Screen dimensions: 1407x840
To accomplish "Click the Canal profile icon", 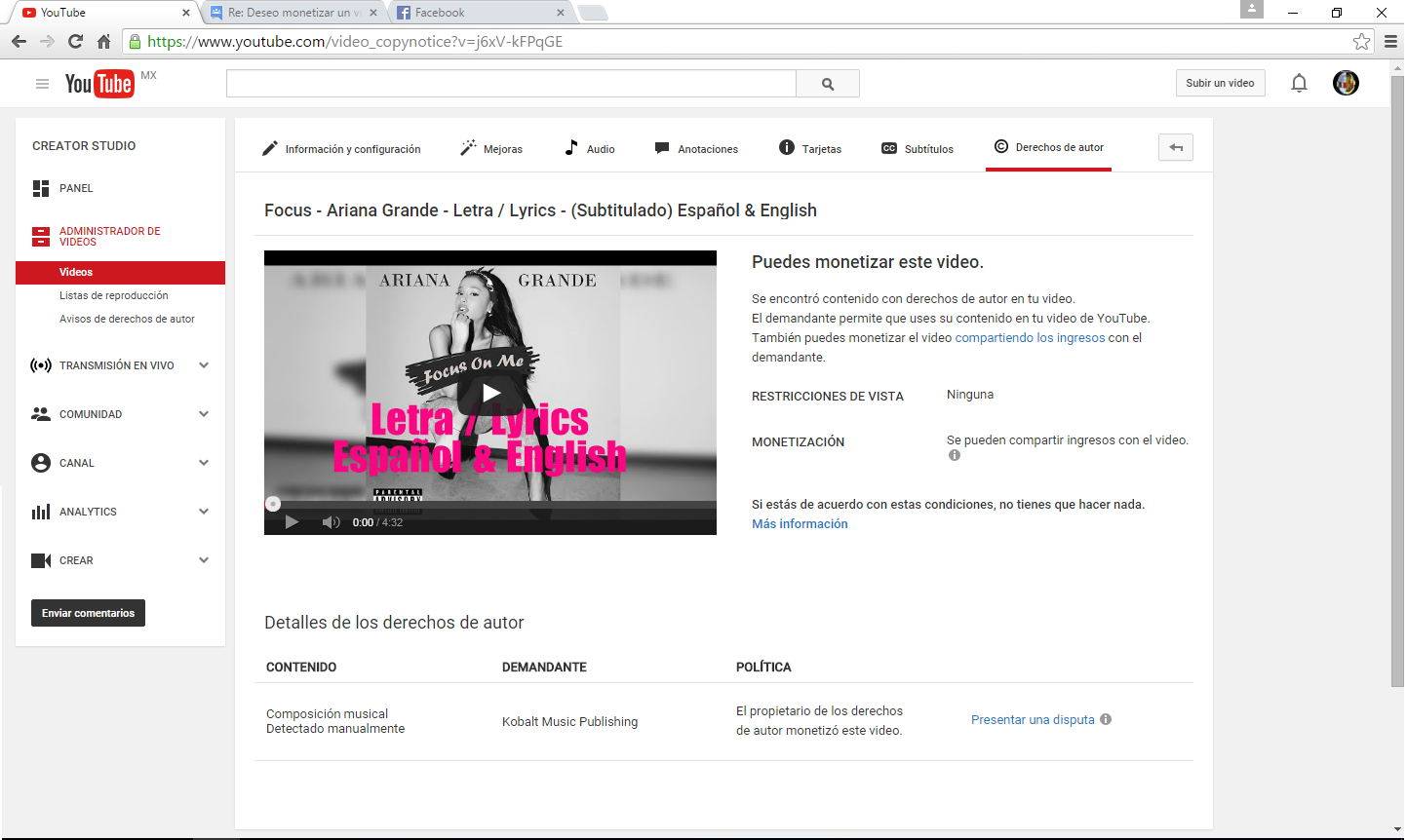I will tap(41, 463).
